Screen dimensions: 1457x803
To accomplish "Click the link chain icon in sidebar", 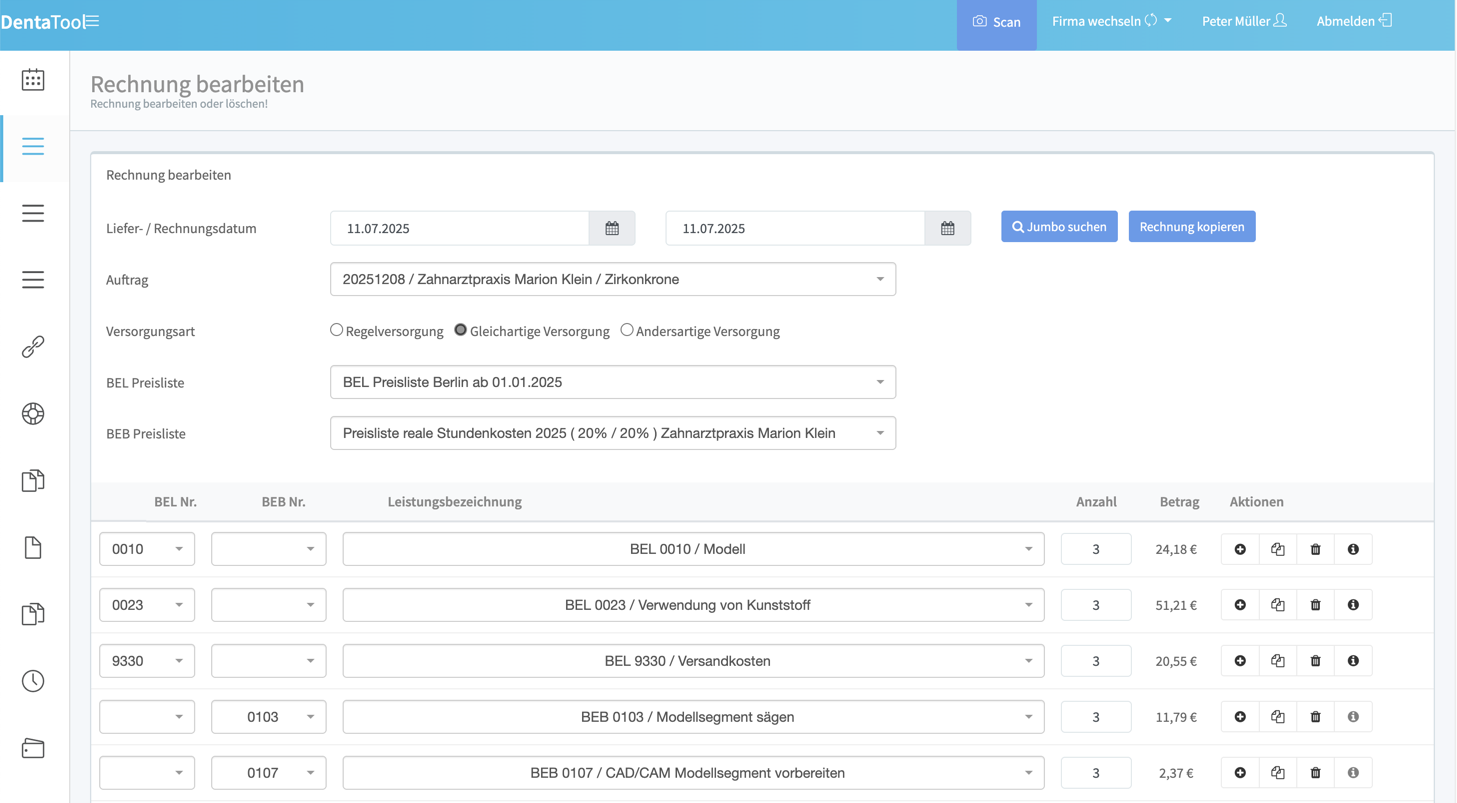I will click(33, 347).
